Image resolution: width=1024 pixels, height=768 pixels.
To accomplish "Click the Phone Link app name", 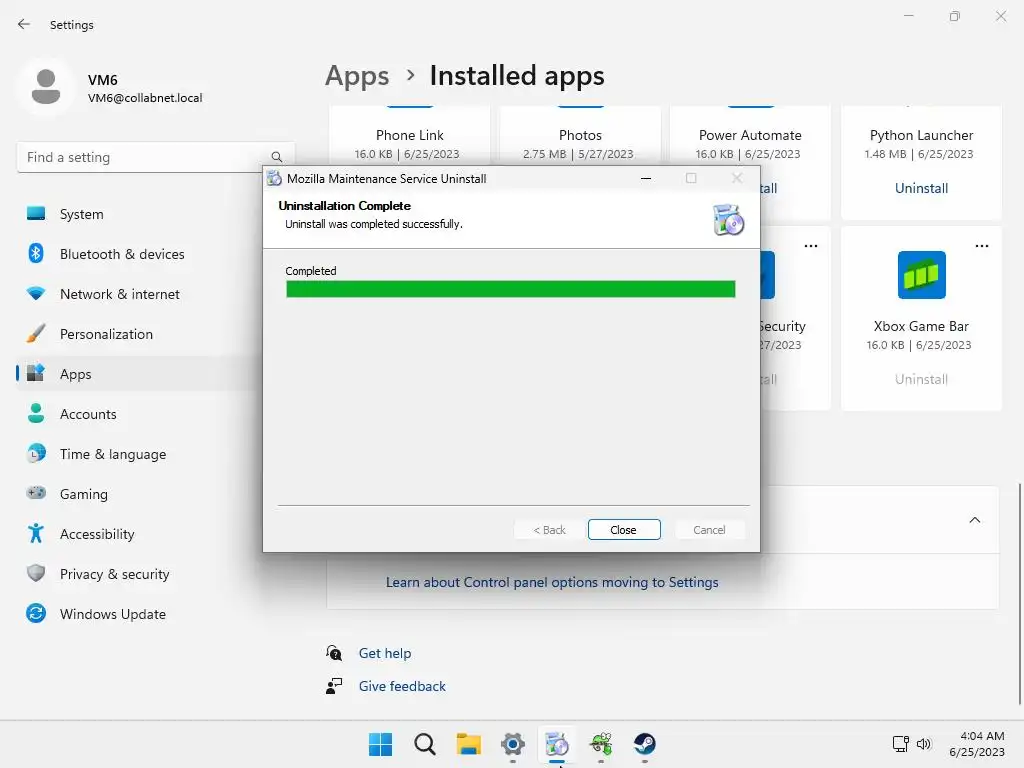I will pos(409,135).
